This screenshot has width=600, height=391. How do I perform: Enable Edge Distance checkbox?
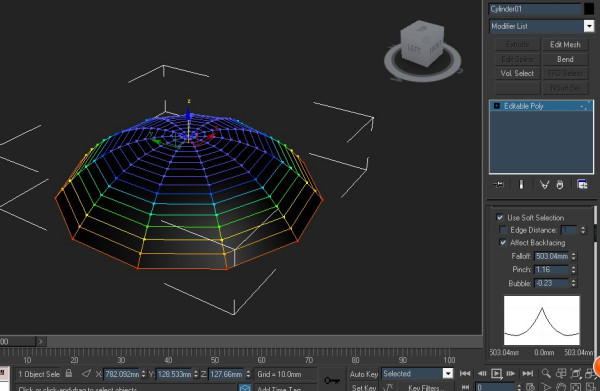coord(503,230)
